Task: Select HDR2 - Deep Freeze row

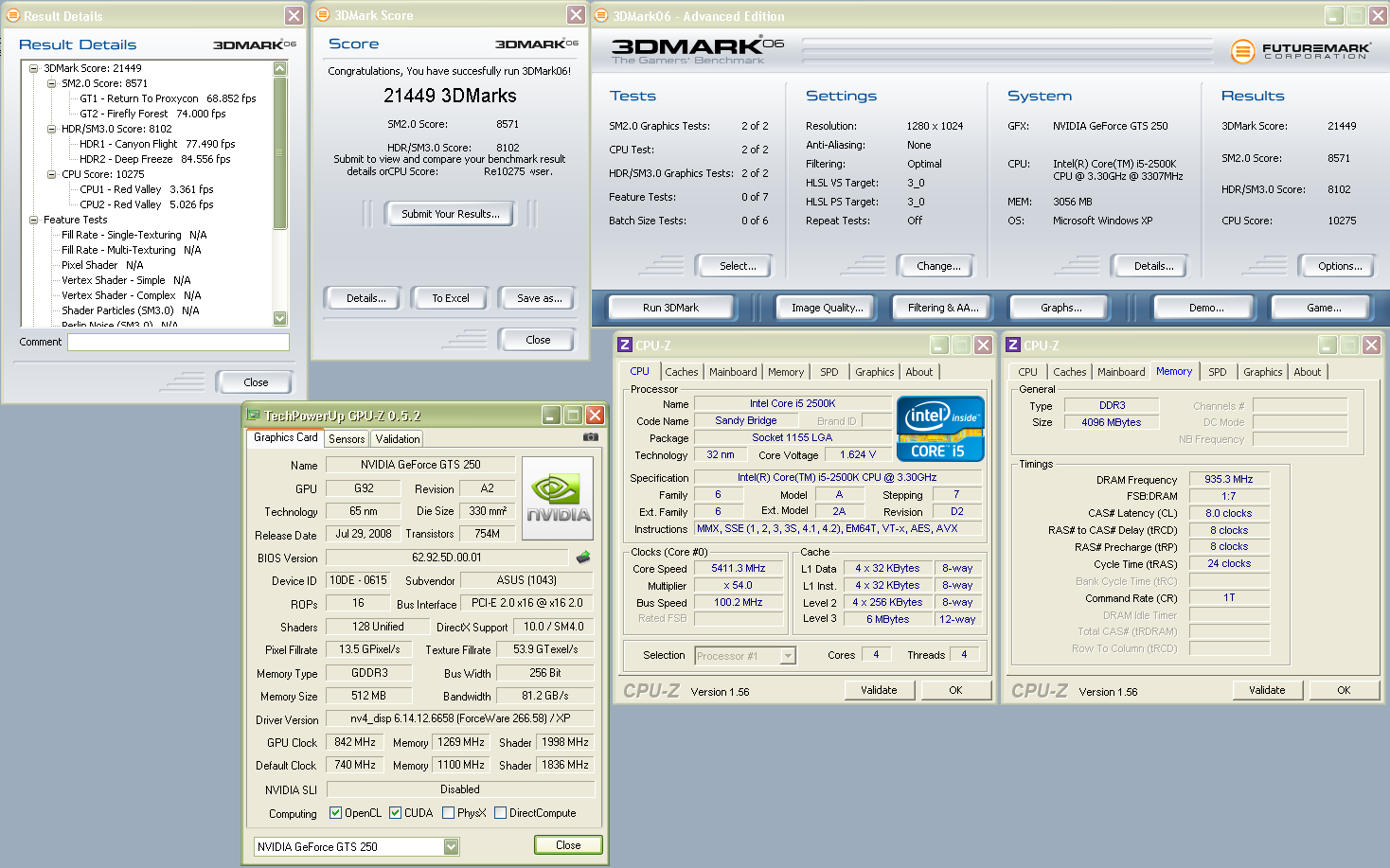Action: tap(154, 159)
